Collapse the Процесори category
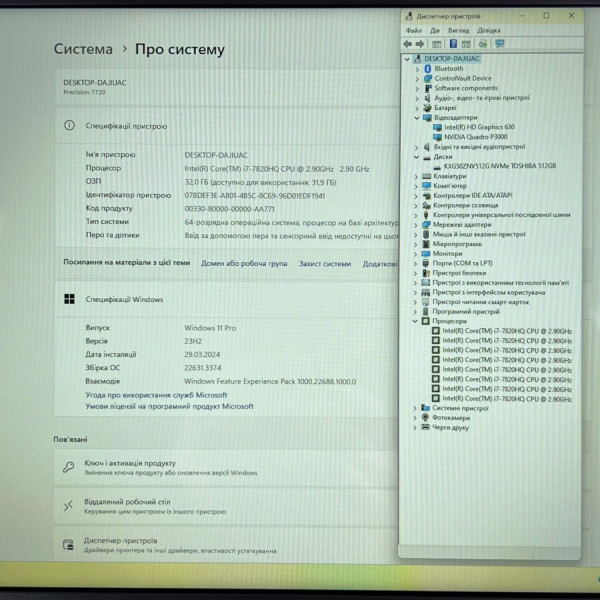Viewport: 600px width, 600px height. (415, 321)
